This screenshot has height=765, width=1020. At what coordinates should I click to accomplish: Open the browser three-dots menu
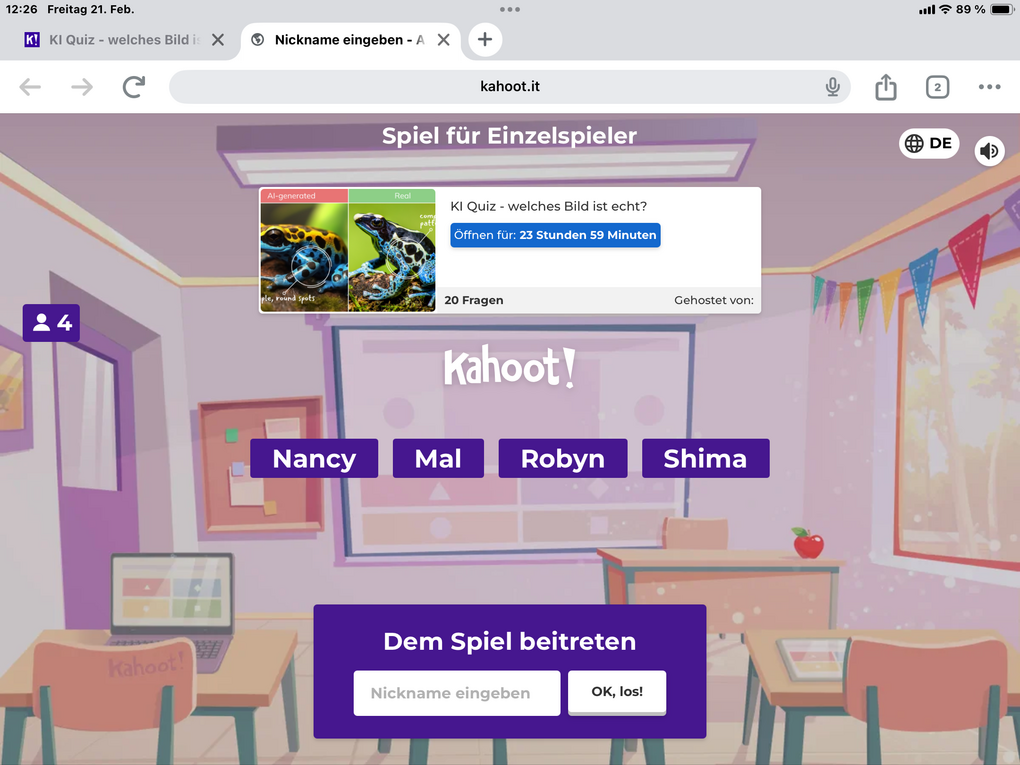pyautogui.click(x=989, y=87)
